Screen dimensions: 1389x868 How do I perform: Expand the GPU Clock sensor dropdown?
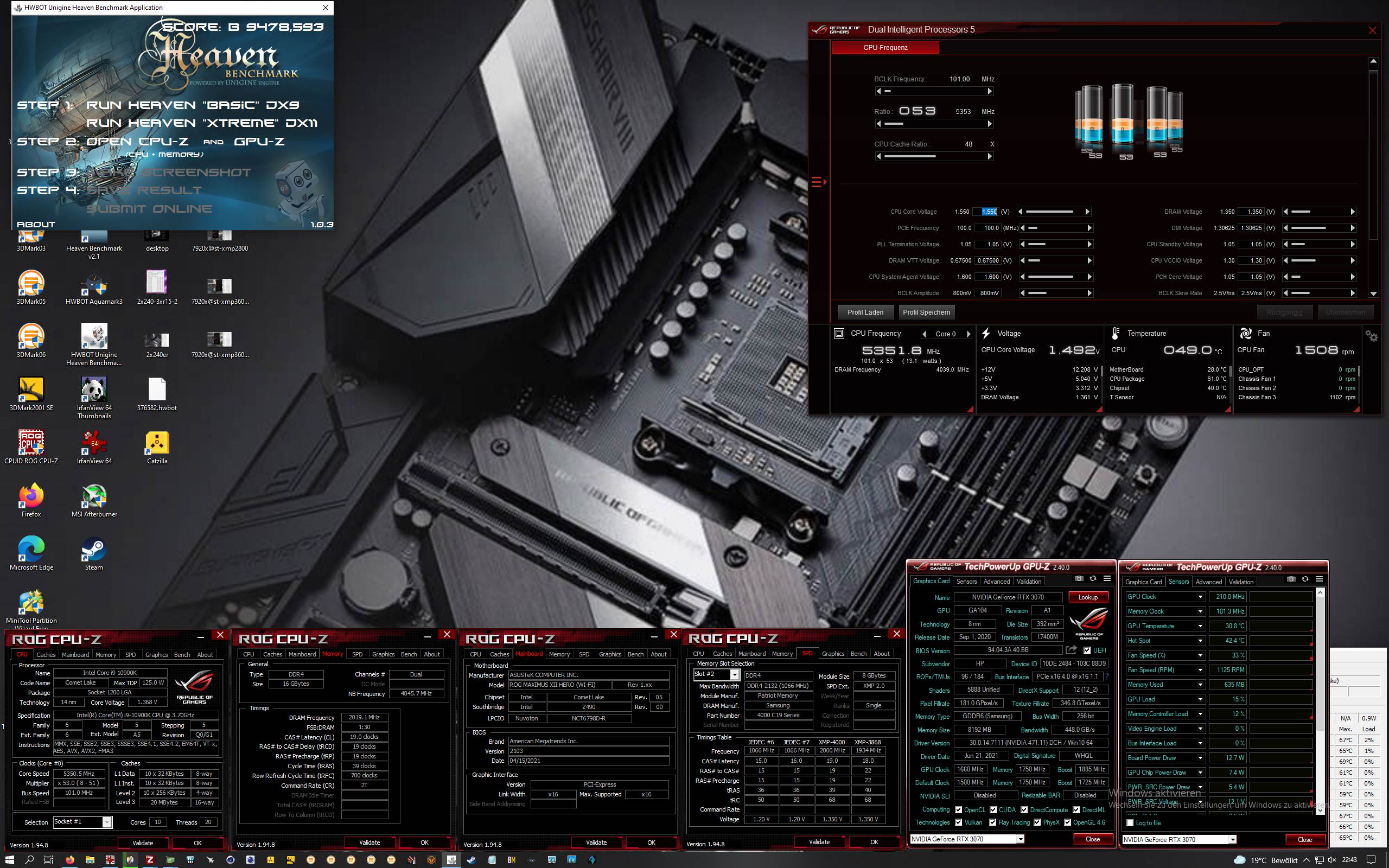[x=1200, y=596]
